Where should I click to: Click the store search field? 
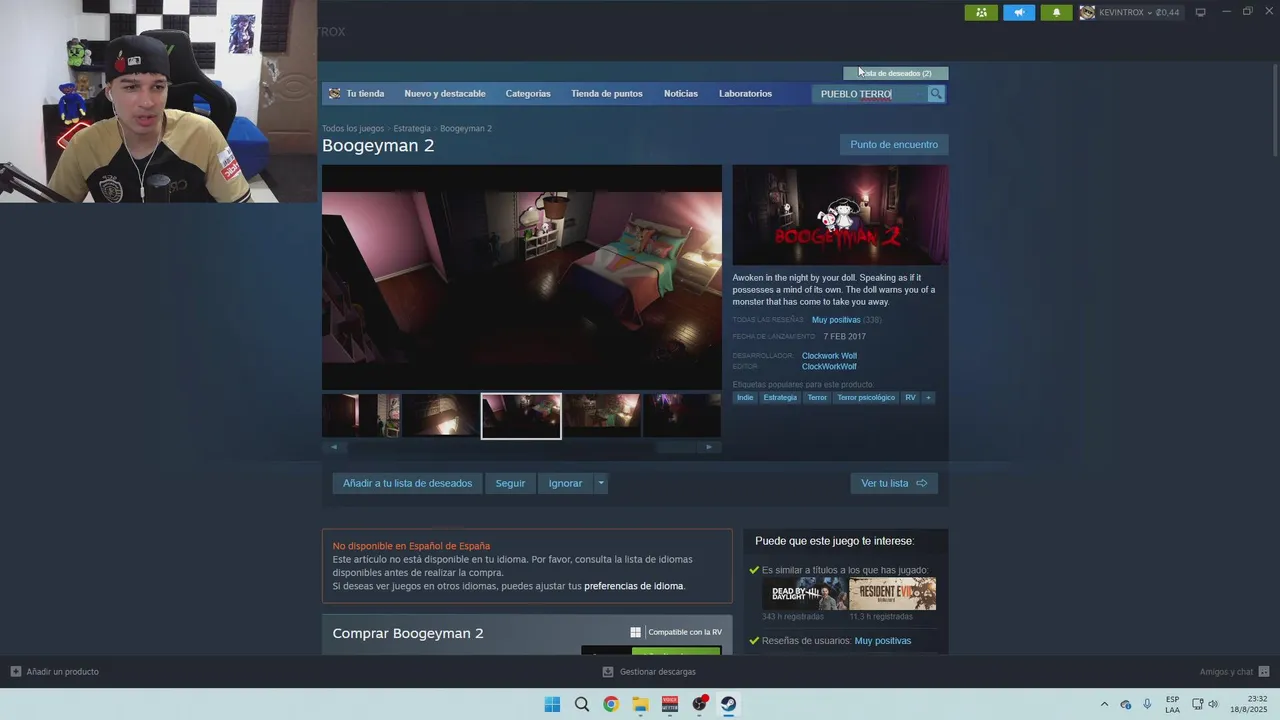click(x=870, y=94)
